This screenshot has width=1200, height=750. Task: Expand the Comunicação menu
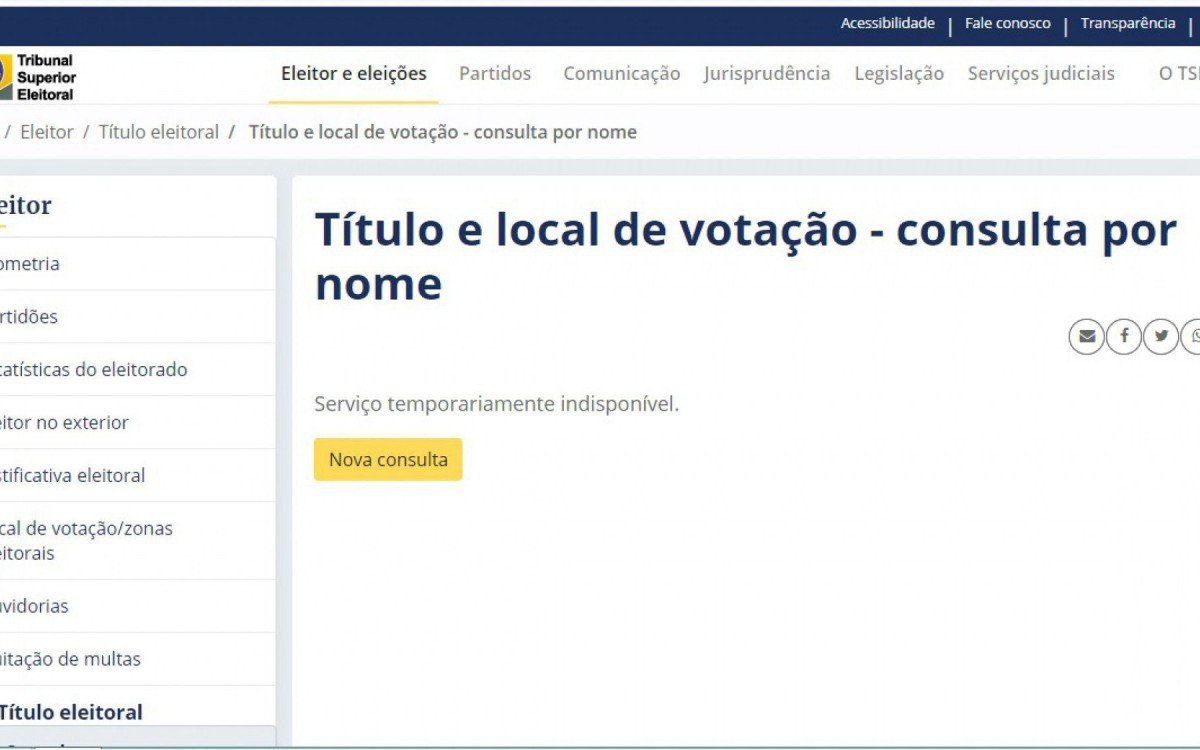(621, 73)
